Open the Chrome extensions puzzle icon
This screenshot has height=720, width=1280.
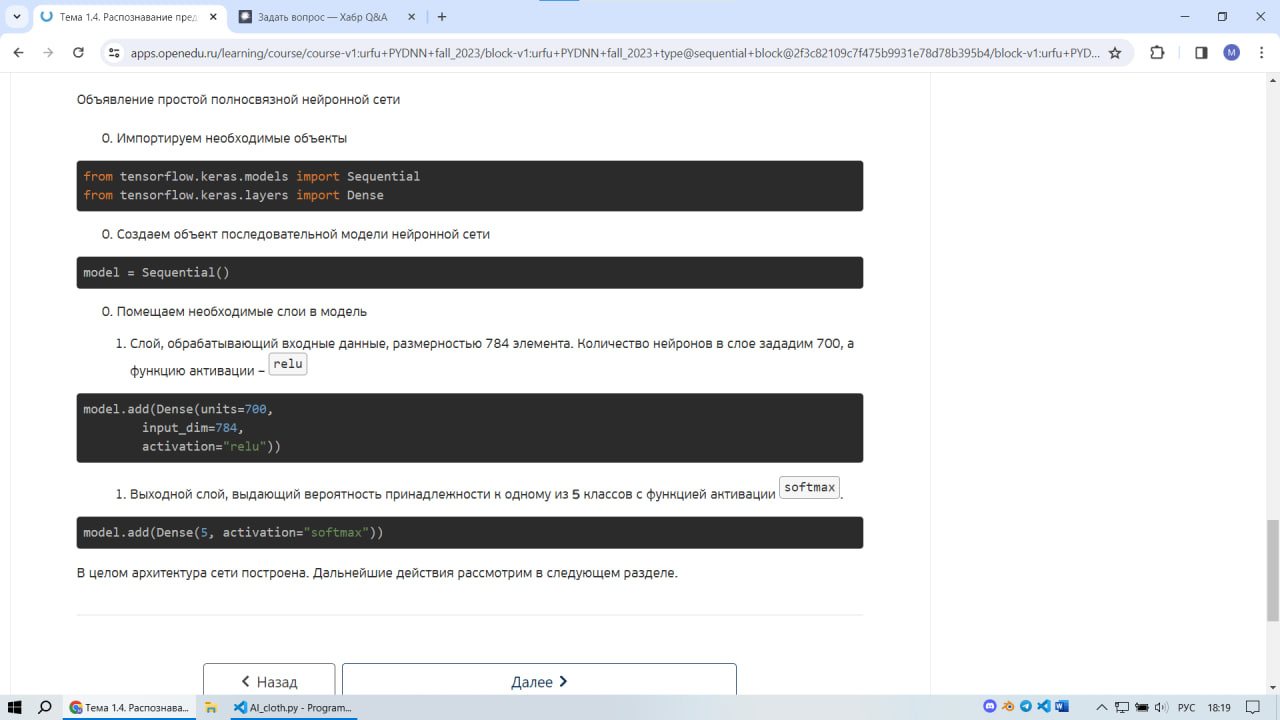1157,53
